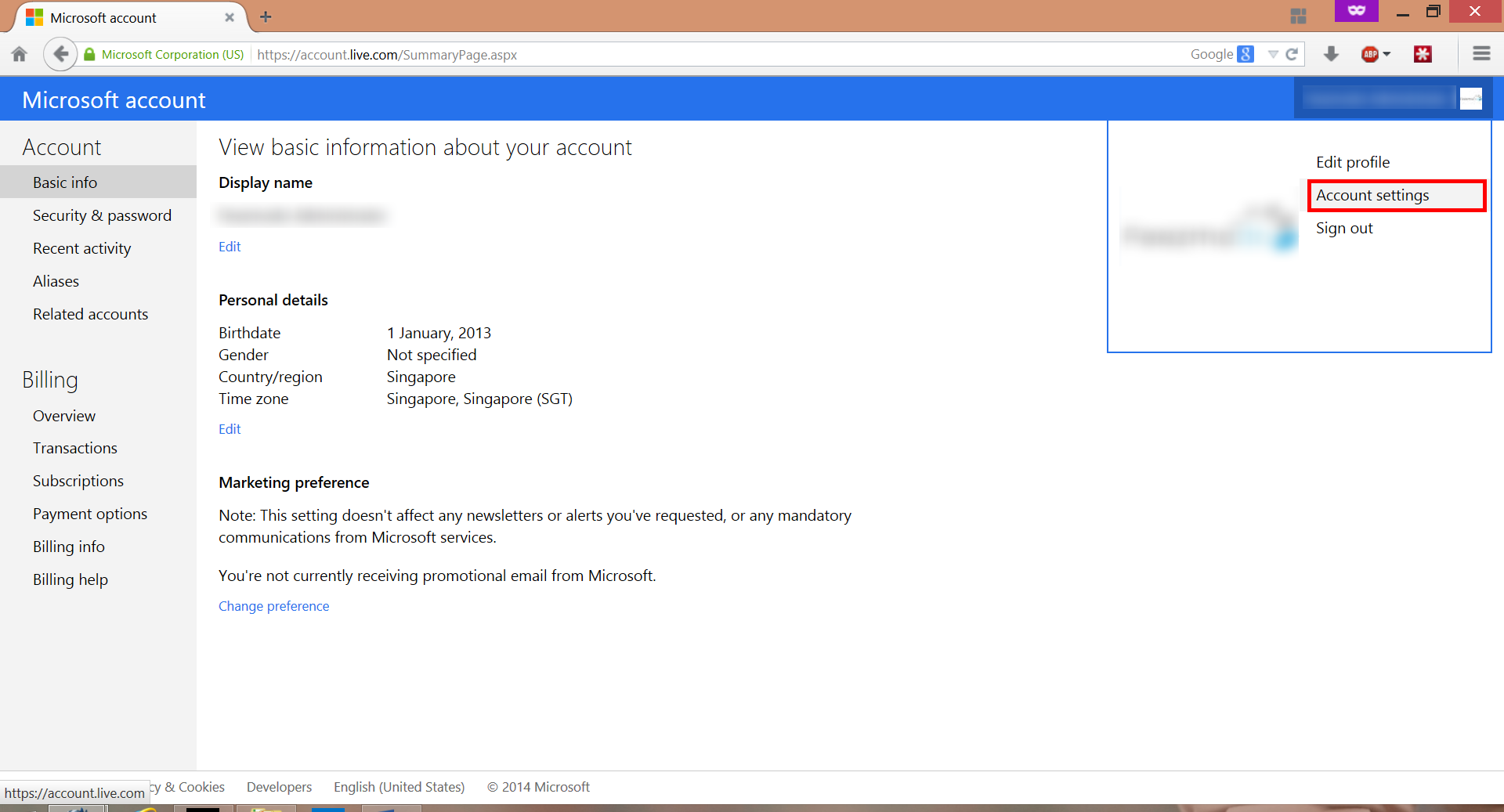This screenshot has width=1504, height=812.
Task: Click the Account sidebar heading
Action: [62, 147]
